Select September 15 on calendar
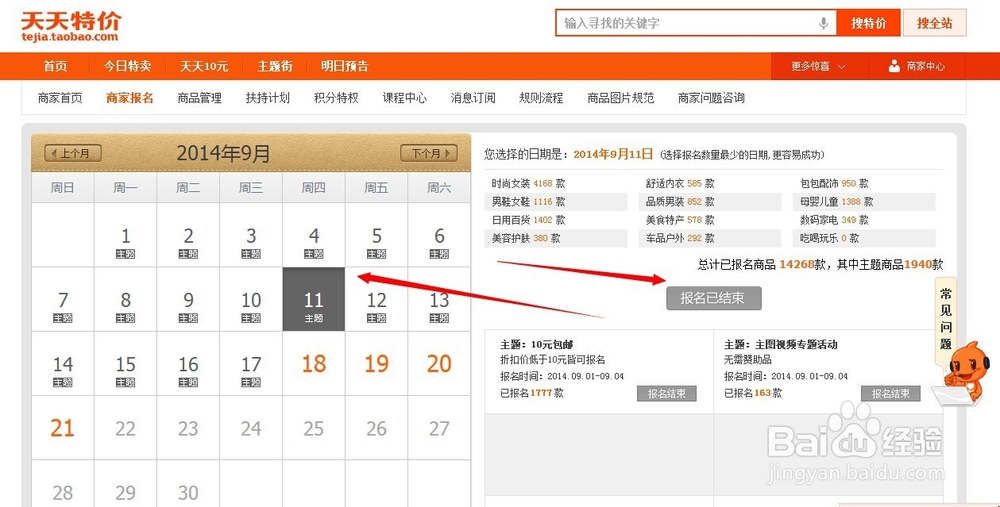 pos(126,364)
